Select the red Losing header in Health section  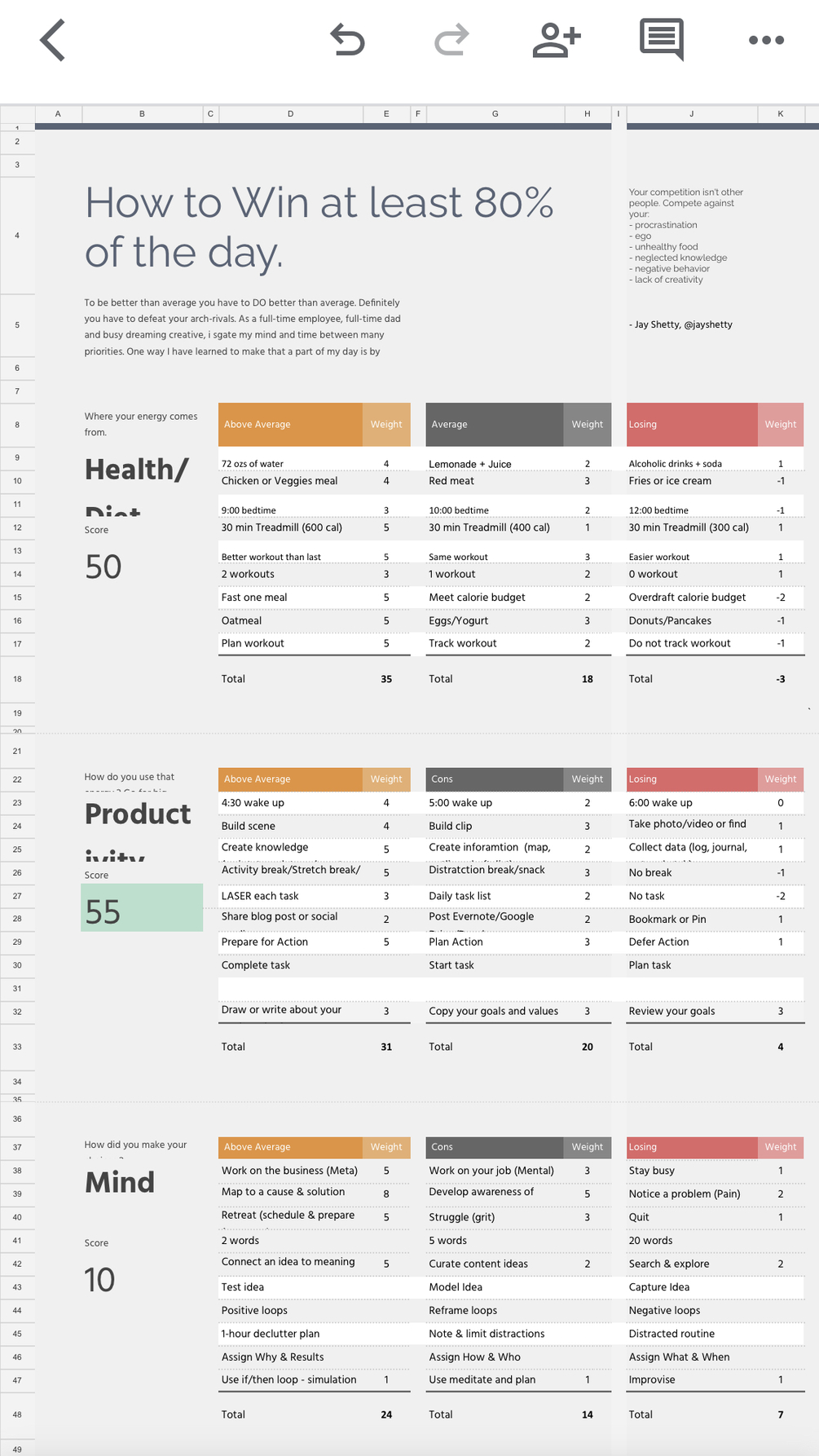tap(691, 425)
